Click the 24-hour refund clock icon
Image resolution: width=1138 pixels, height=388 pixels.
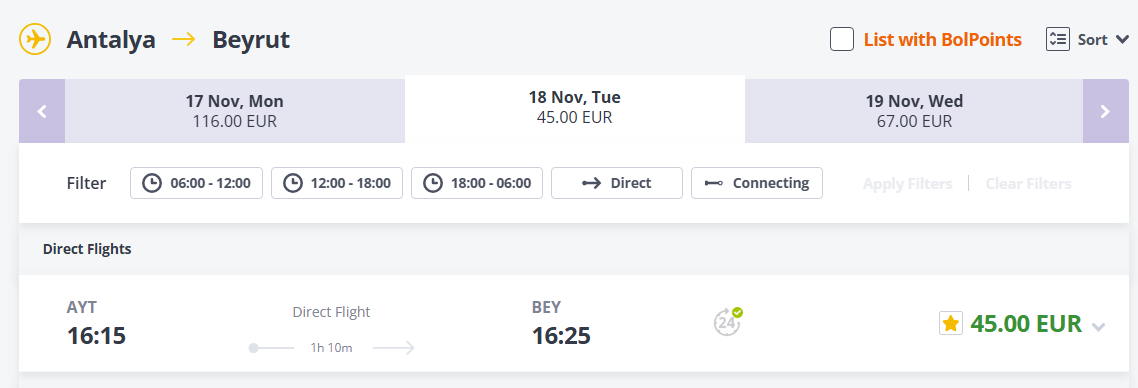727,322
